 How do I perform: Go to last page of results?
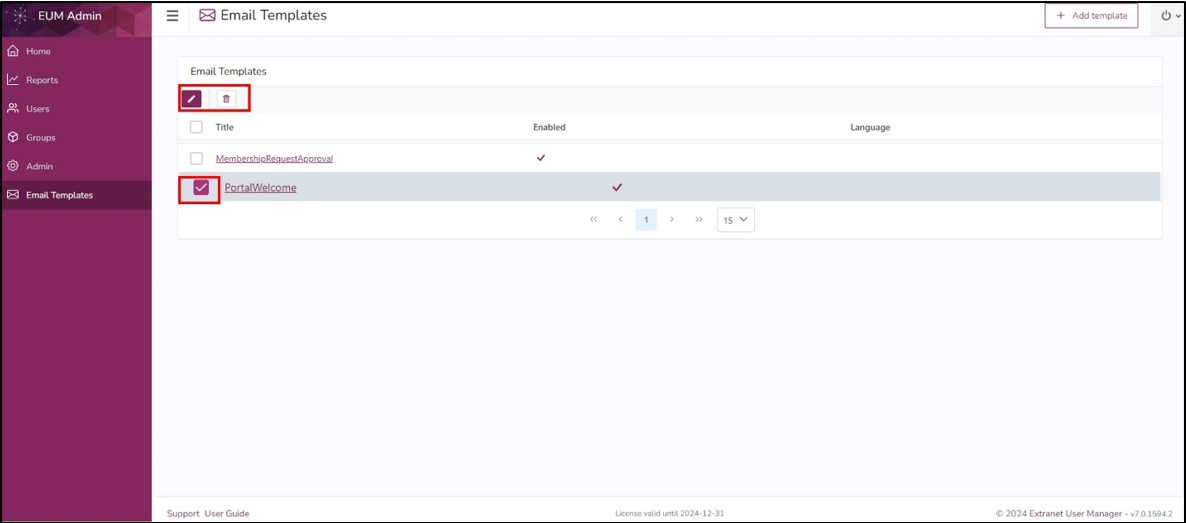(699, 219)
